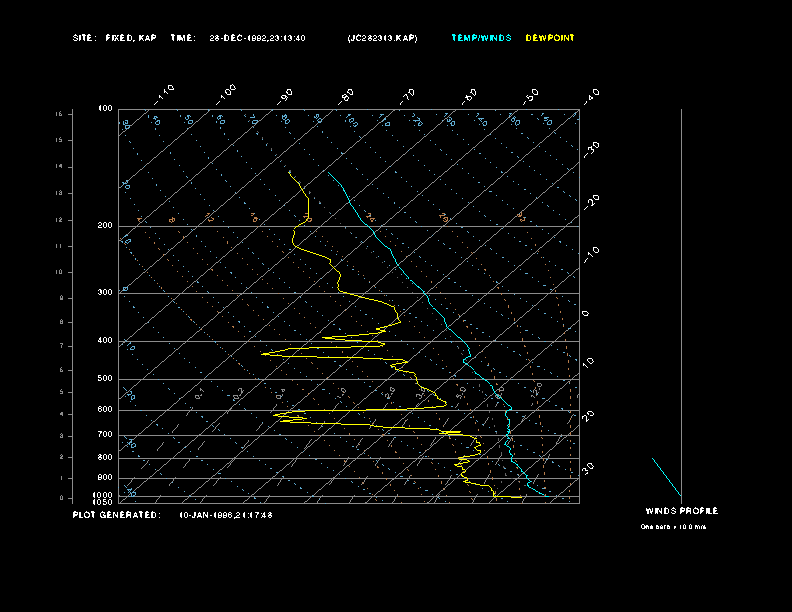
Task: Click the cyan wind barb in winds profile
Action: coord(667,477)
